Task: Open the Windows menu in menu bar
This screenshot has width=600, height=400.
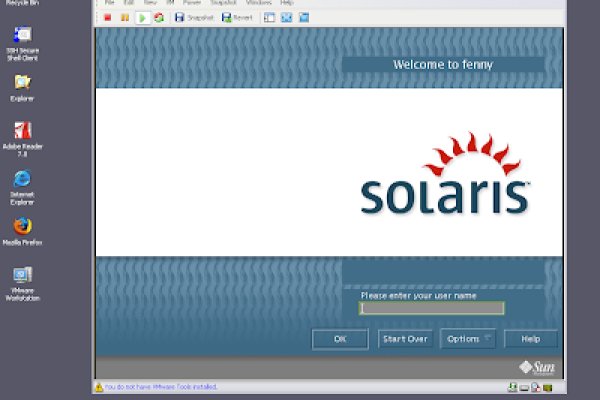Action: pyautogui.click(x=258, y=3)
